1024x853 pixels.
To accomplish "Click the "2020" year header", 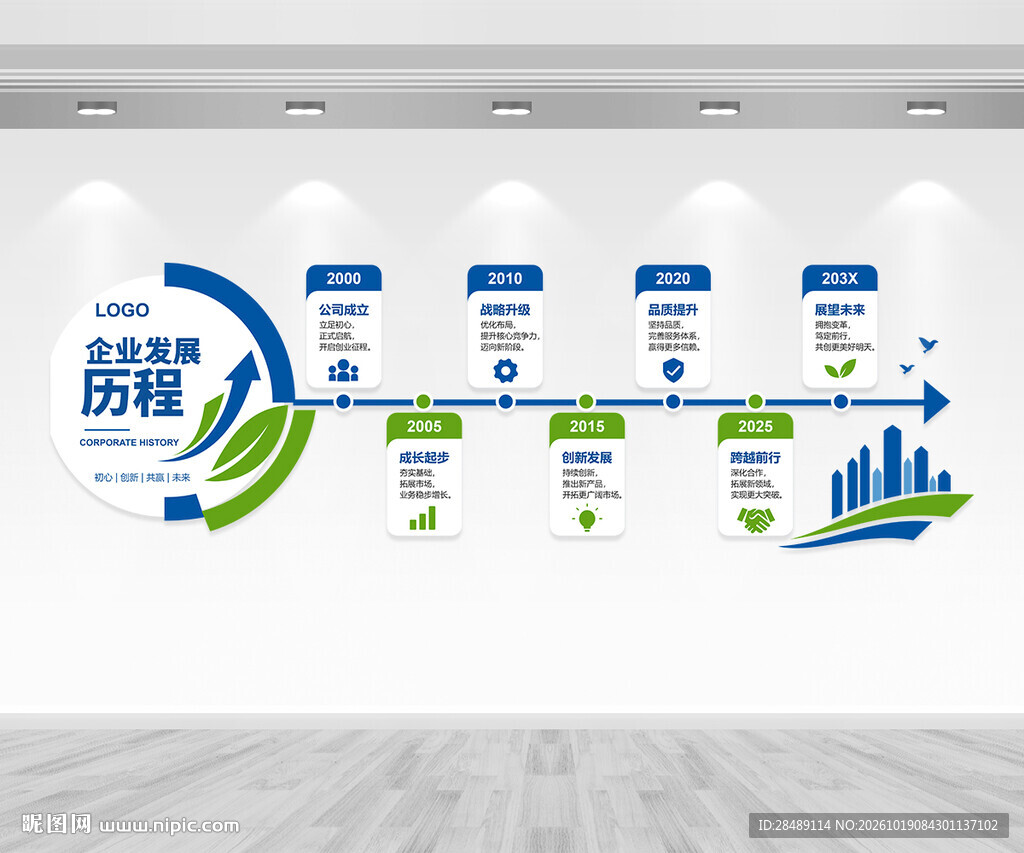I will pos(673,278).
